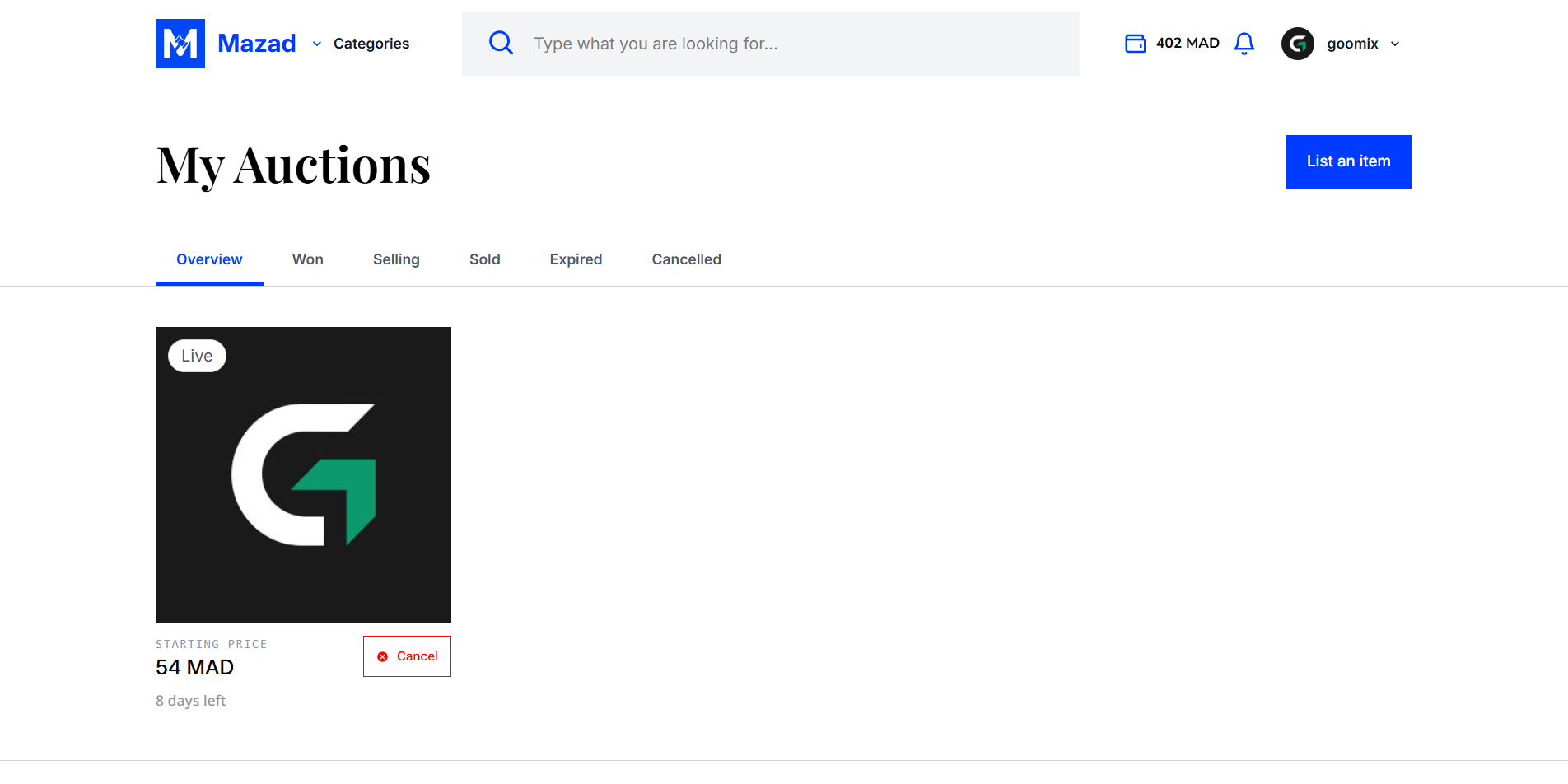The height and width of the screenshot is (784, 1568).
Task: Click the Mazad logo icon
Action: point(180,44)
